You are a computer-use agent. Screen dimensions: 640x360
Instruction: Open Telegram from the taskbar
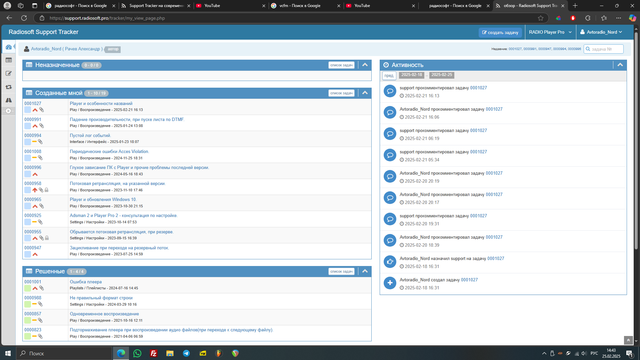(186, 353)
